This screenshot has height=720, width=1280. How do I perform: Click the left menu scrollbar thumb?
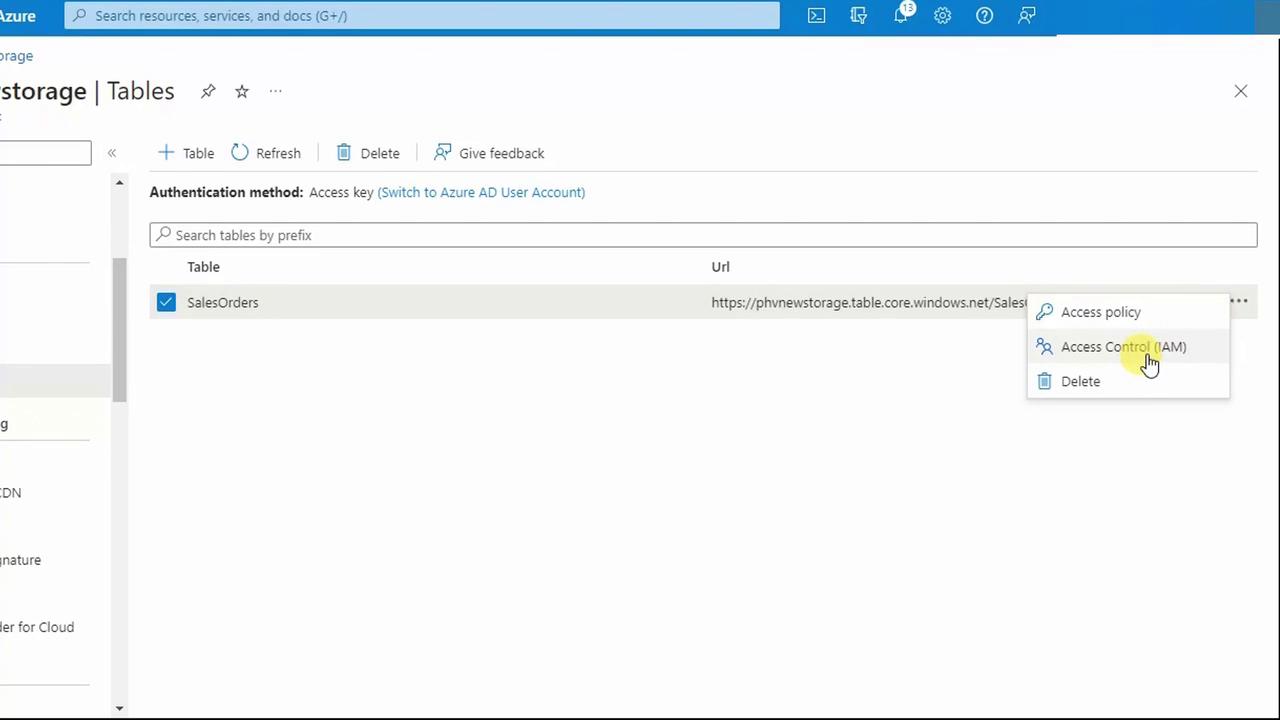click(x=119, y=330)
